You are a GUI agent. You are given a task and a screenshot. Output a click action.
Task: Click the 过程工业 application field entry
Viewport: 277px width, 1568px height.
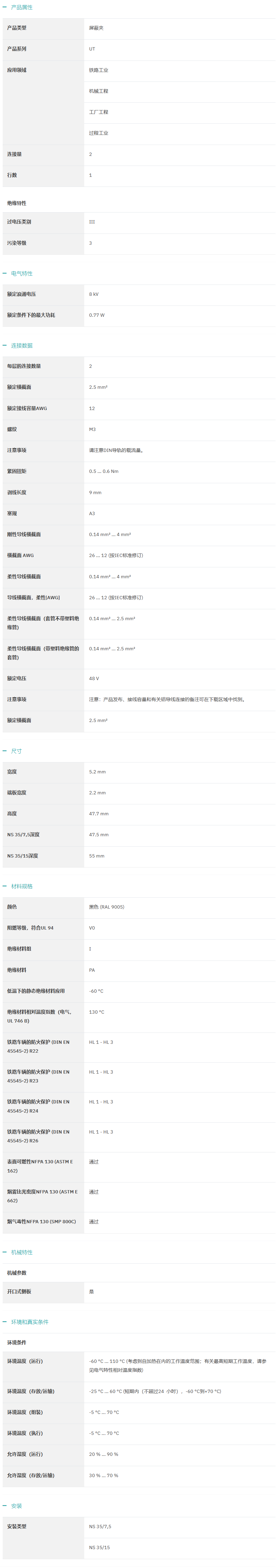(99, 133)
